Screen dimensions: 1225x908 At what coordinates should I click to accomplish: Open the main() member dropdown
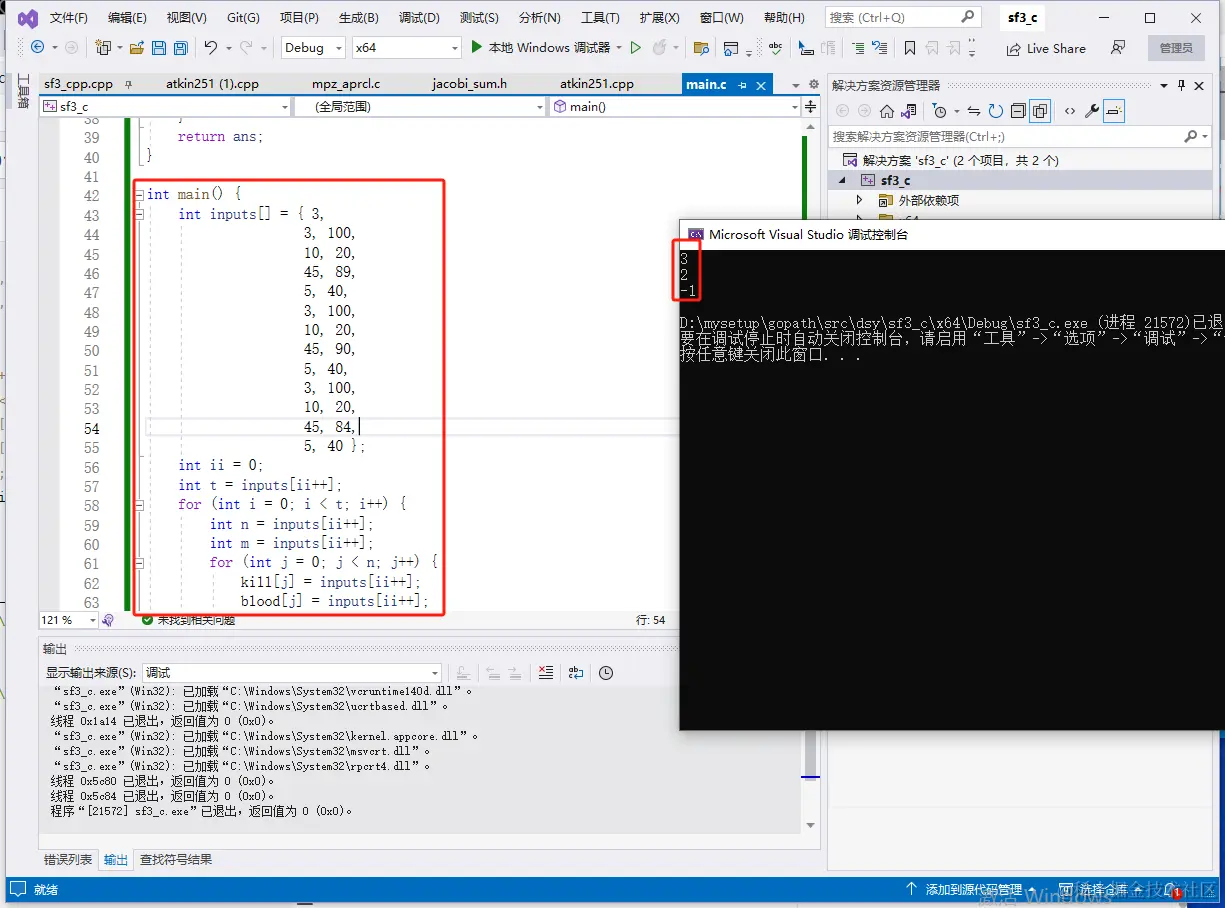click(676, 106)
